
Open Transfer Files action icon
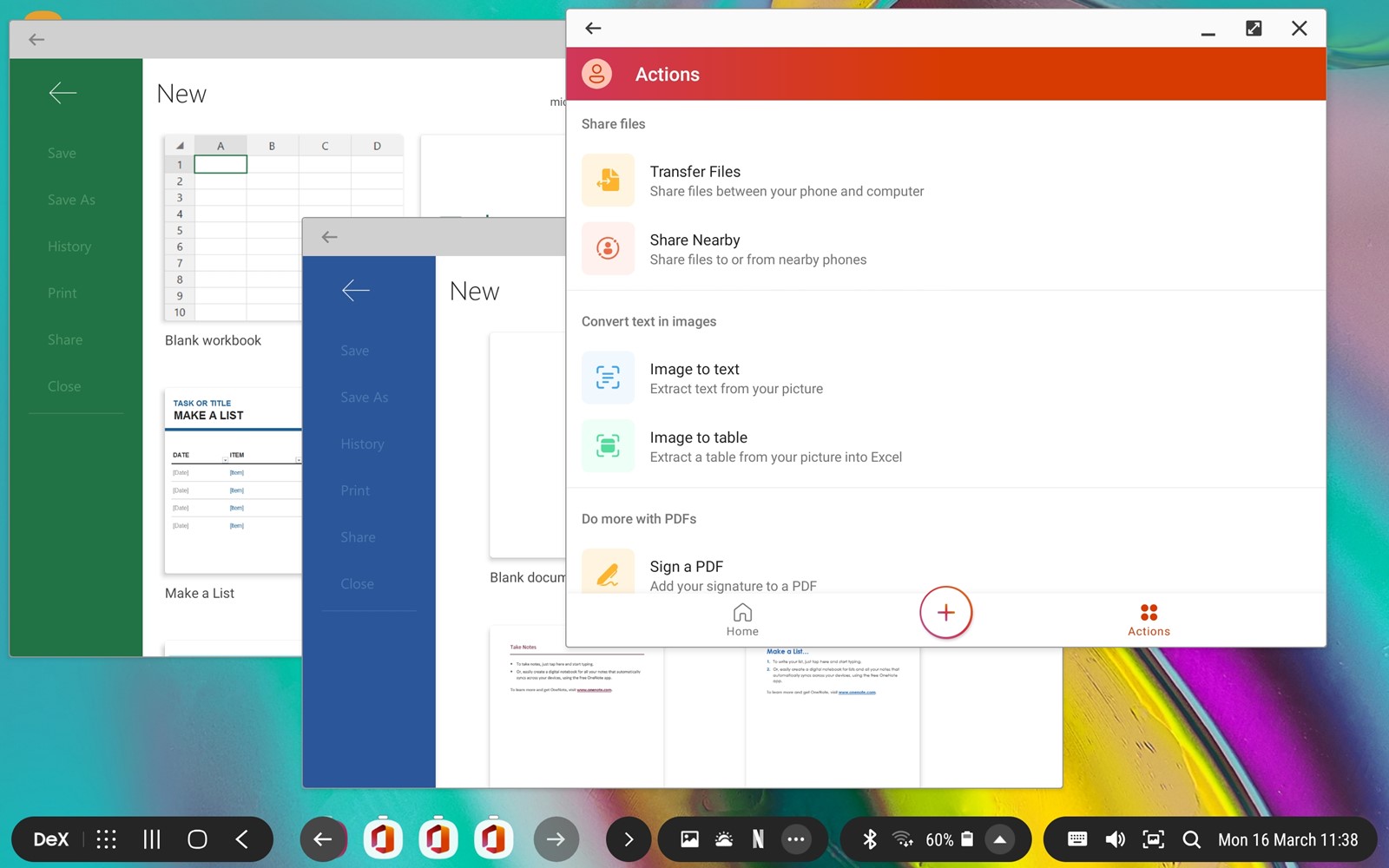tap(608, 181)
